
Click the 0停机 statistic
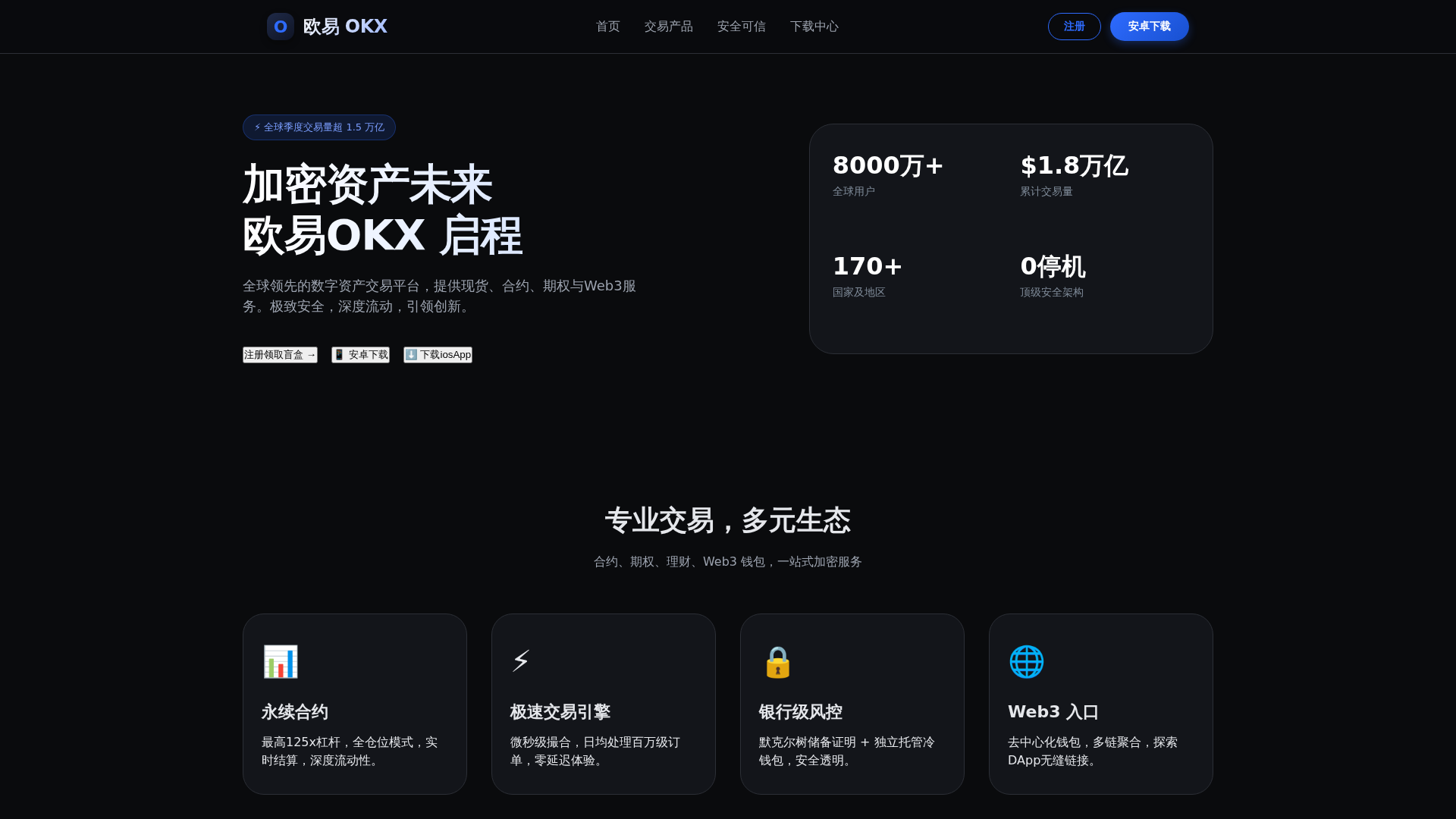1053,266
